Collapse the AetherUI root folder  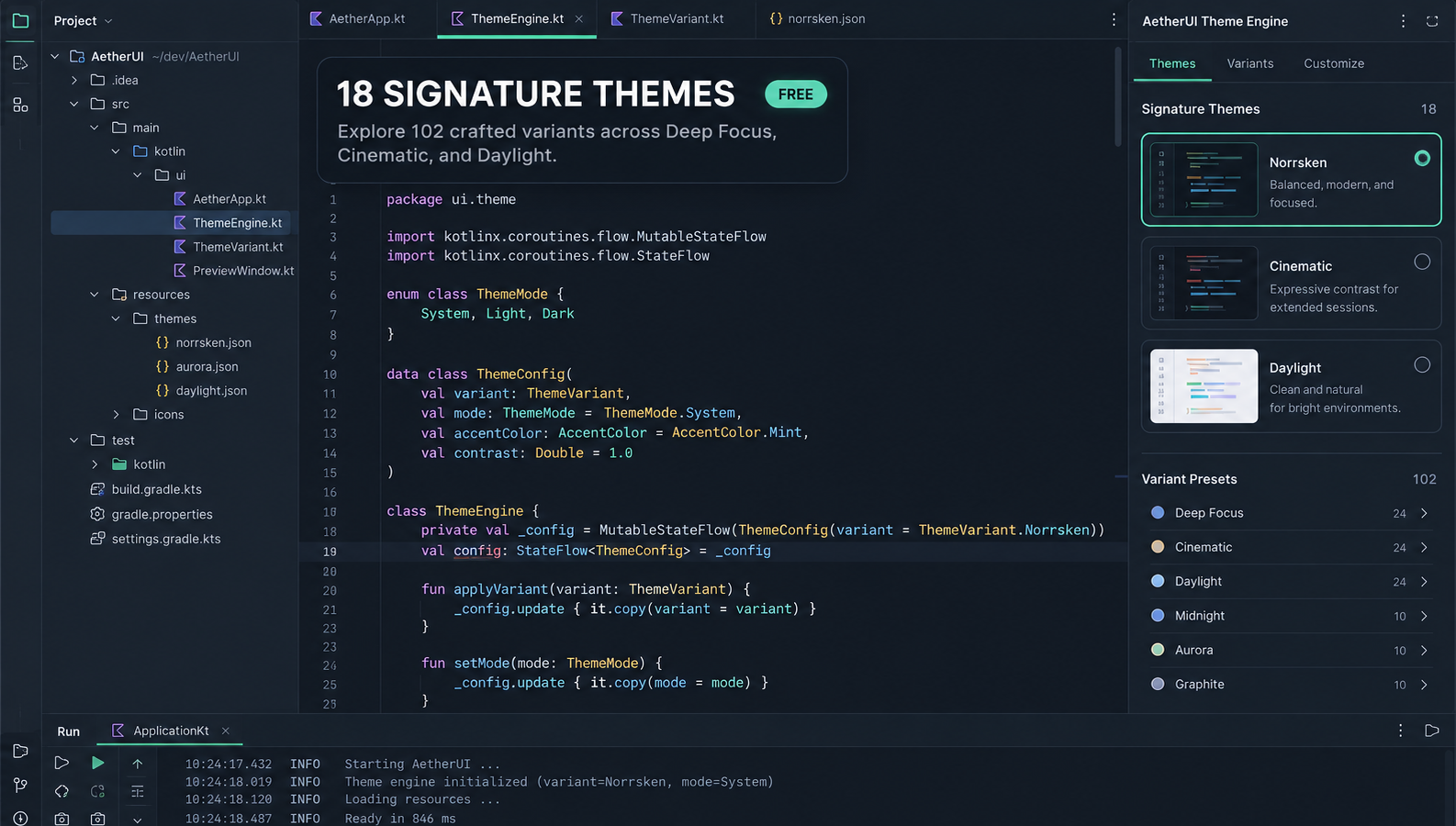click(55, 56)
